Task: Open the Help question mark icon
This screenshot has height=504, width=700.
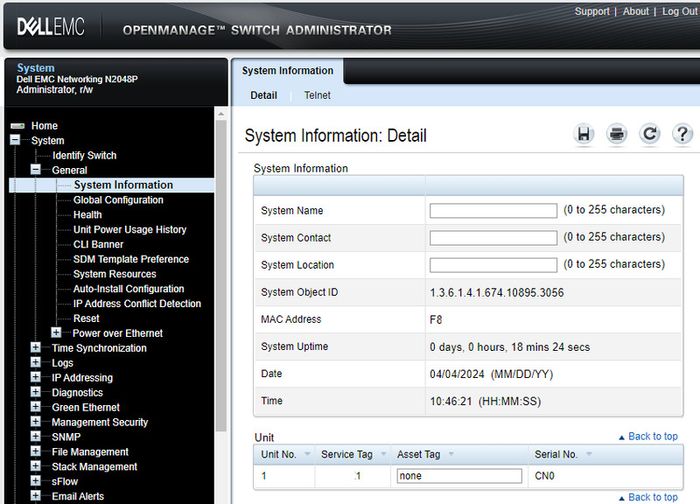Action: coord(683,134)
